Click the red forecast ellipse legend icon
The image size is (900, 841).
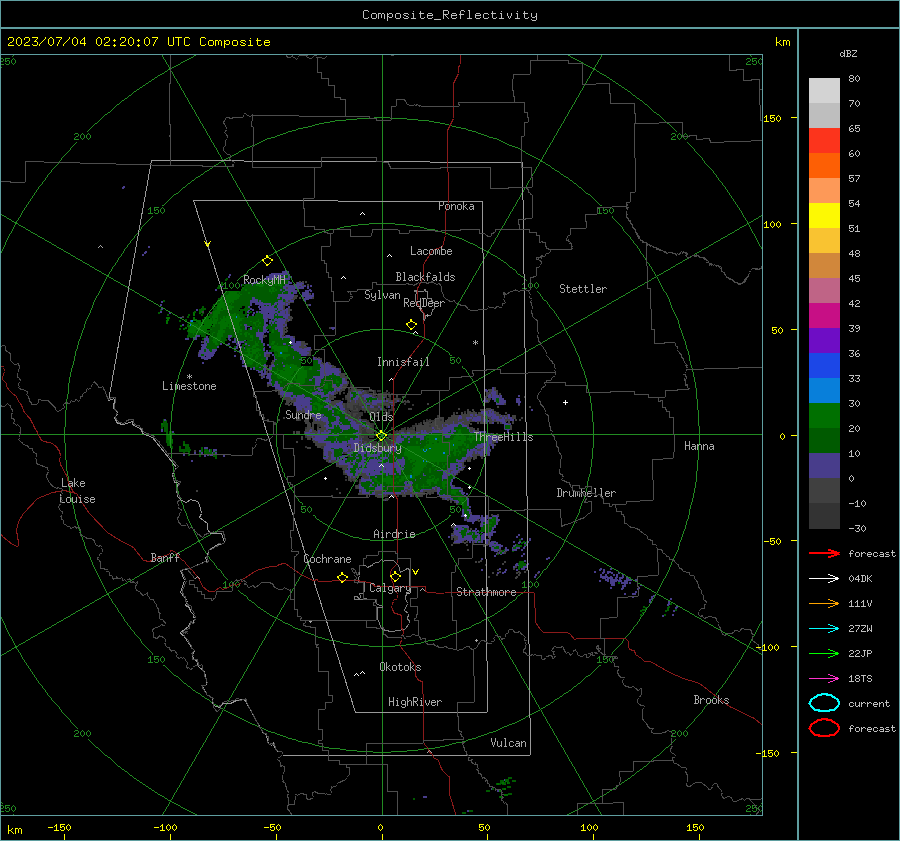pyautogui.click(x=824, y=728)
